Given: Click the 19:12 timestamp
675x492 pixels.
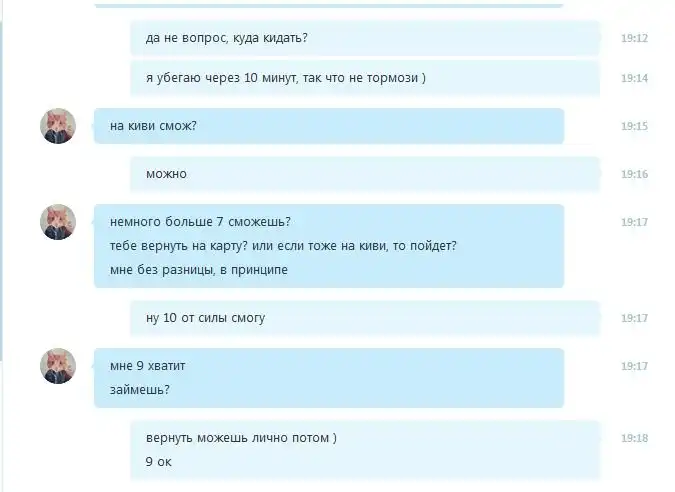Looking at the screenshot, I should click(634, 38).
